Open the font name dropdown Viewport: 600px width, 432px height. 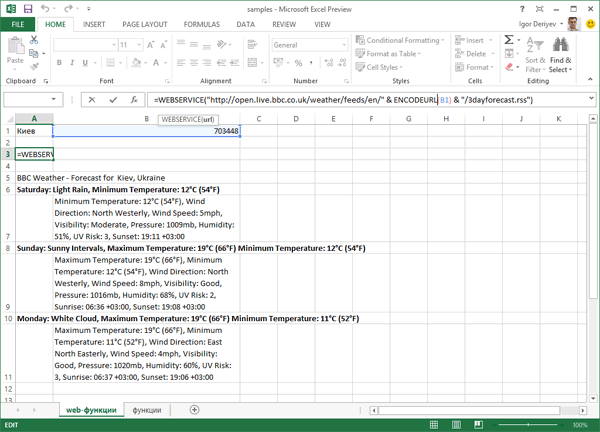point(114,45)
